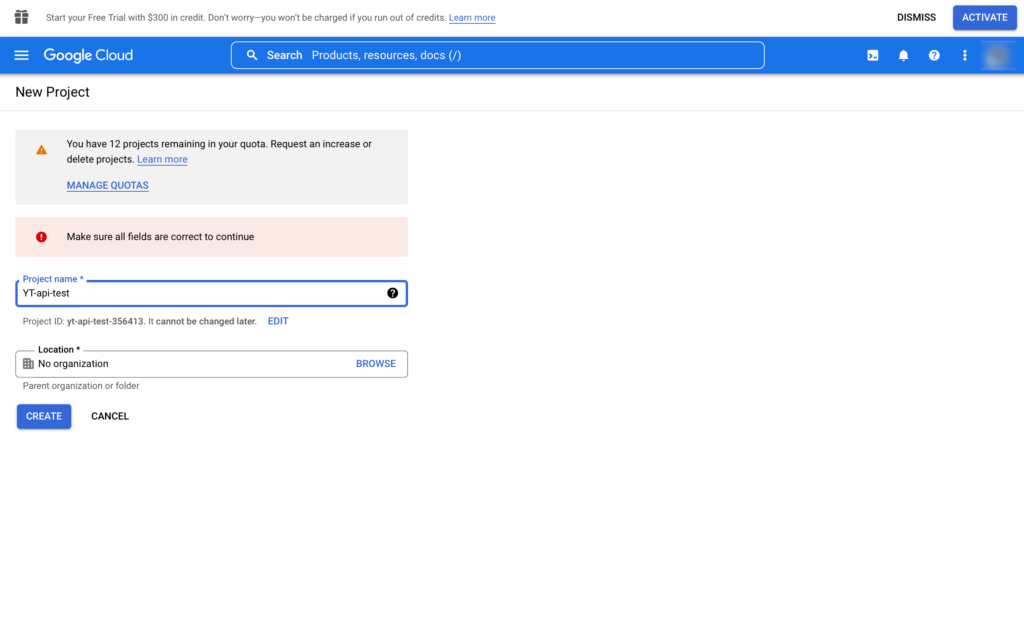The image size is (1024, 632).
Task: Cancel the new project creation
Action: coord(110,416)
